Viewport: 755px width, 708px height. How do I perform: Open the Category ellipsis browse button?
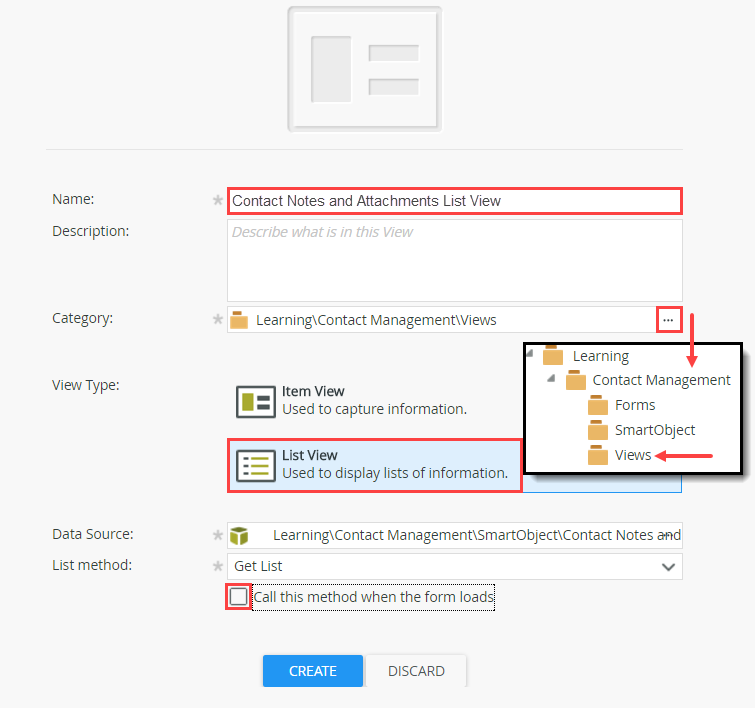669,320
